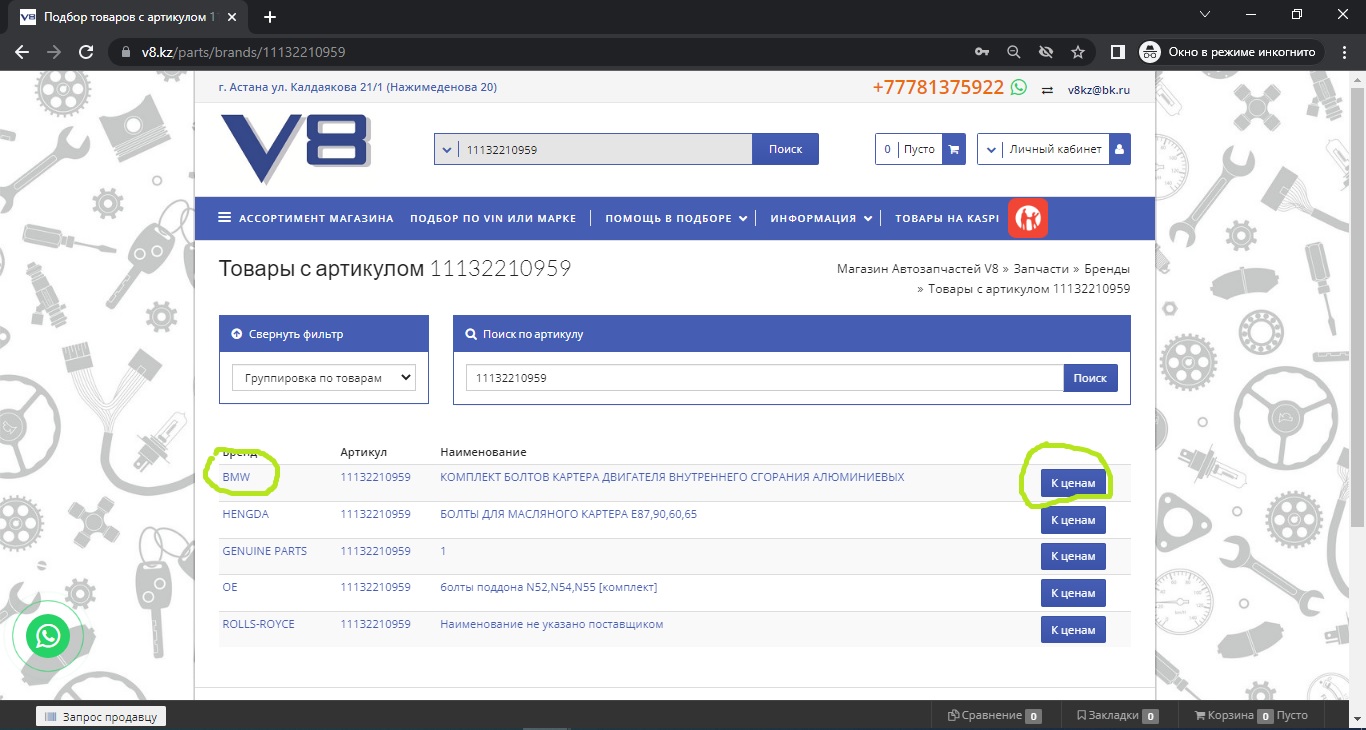This screenshot has height=730, width=1366.
Task: Click the browser address bar URL
Action: [244, 52]
